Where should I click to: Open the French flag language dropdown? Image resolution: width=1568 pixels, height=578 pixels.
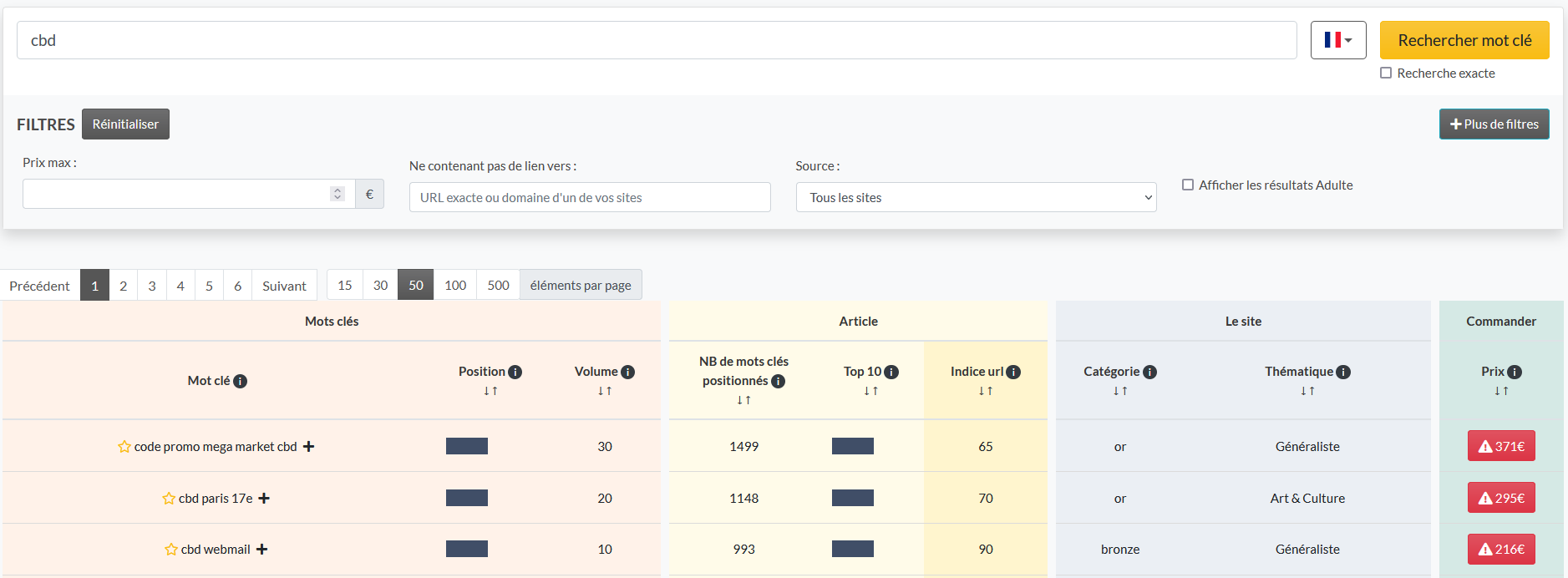1337,40
